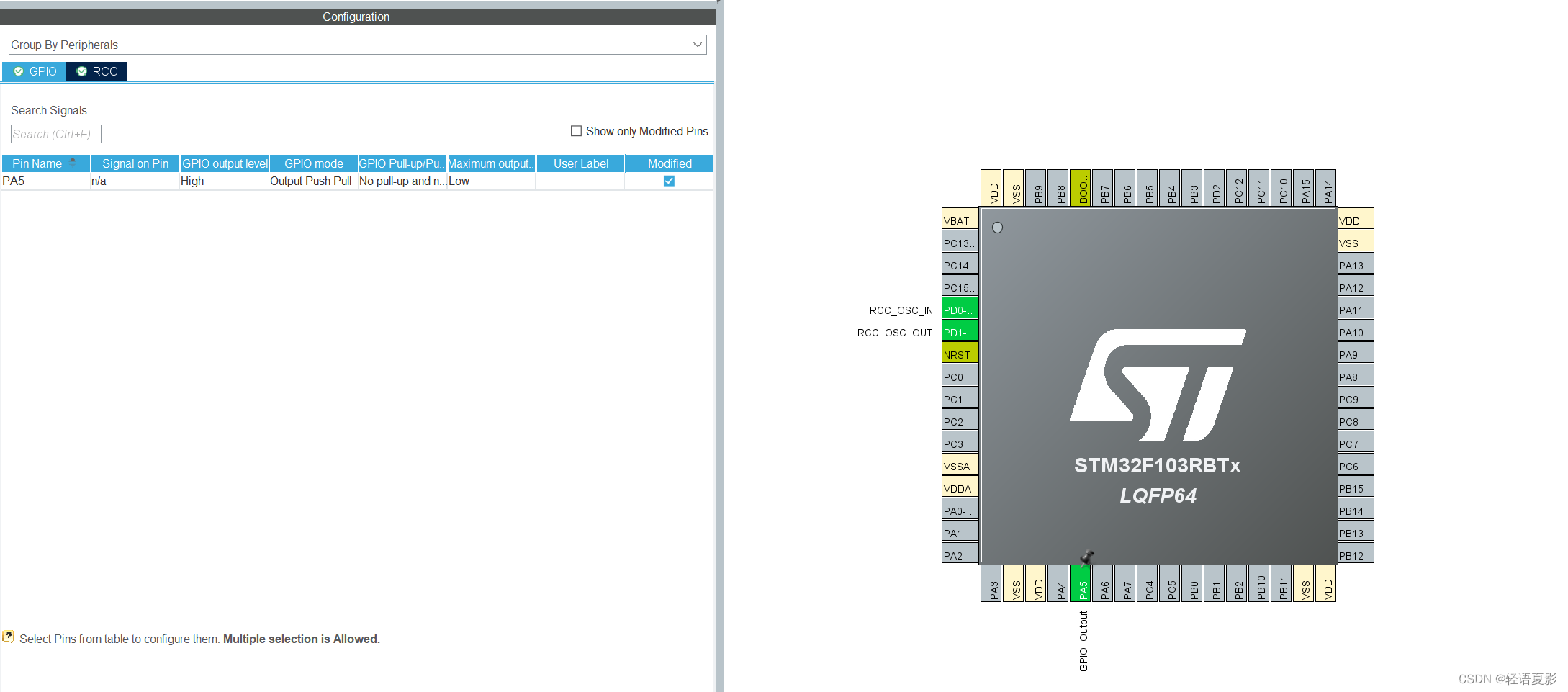Click the VDDA pin on chip

point(960,487)
